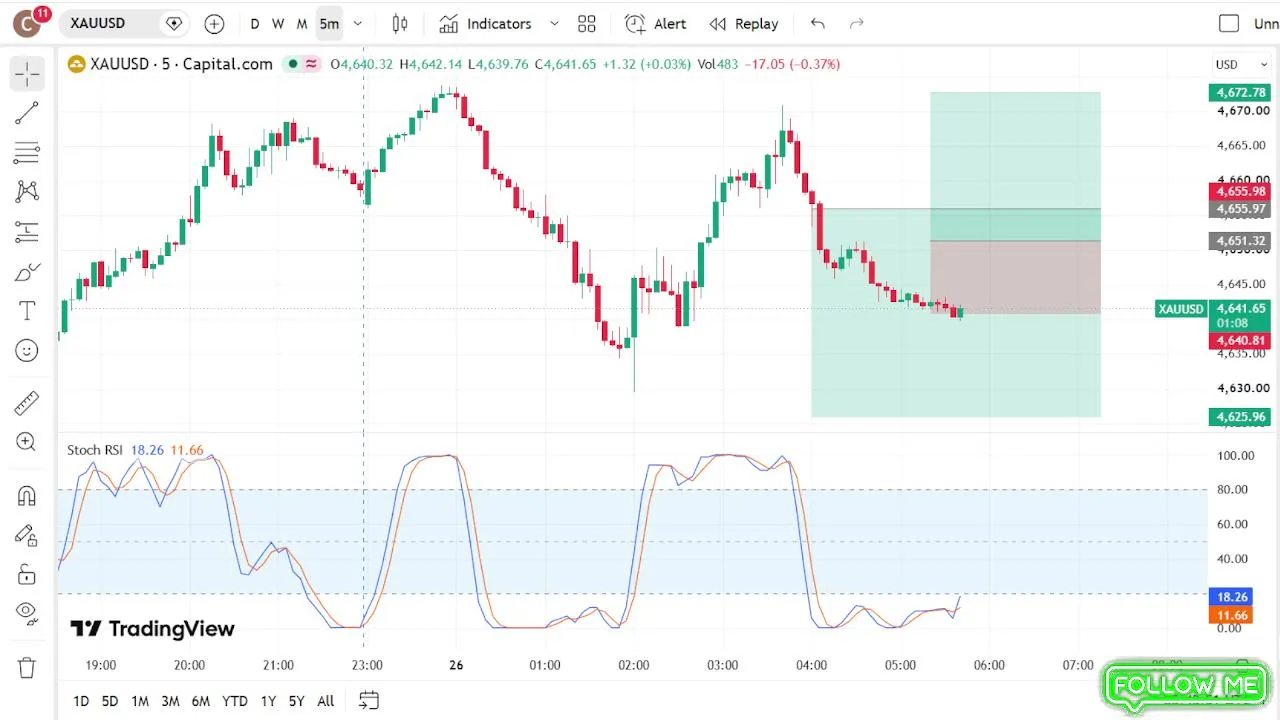Click the FOLLOW ME button

click(x=1185, y=686)
